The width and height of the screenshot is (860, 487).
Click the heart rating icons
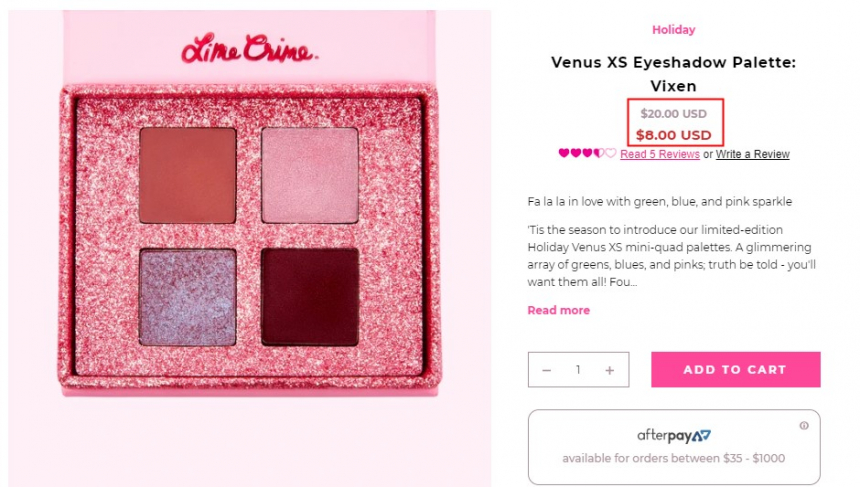587,153
